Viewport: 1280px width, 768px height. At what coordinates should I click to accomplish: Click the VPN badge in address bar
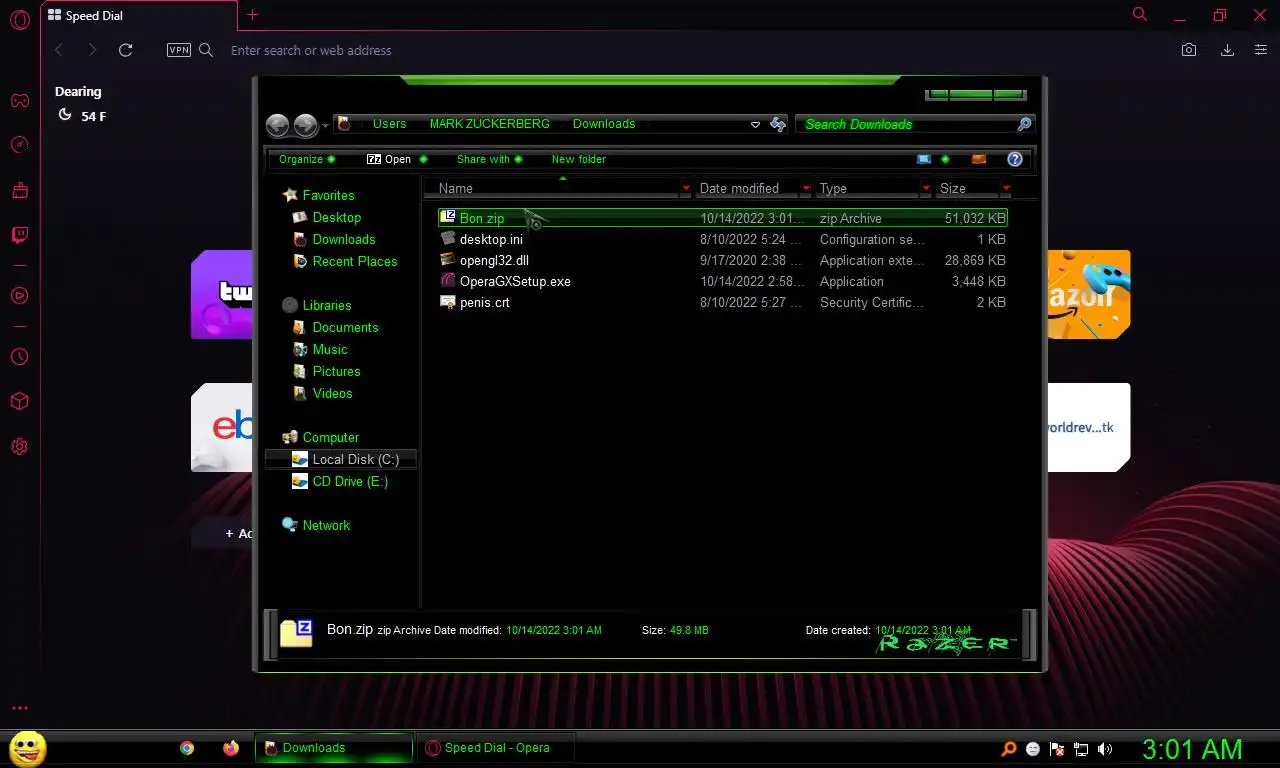179,50
